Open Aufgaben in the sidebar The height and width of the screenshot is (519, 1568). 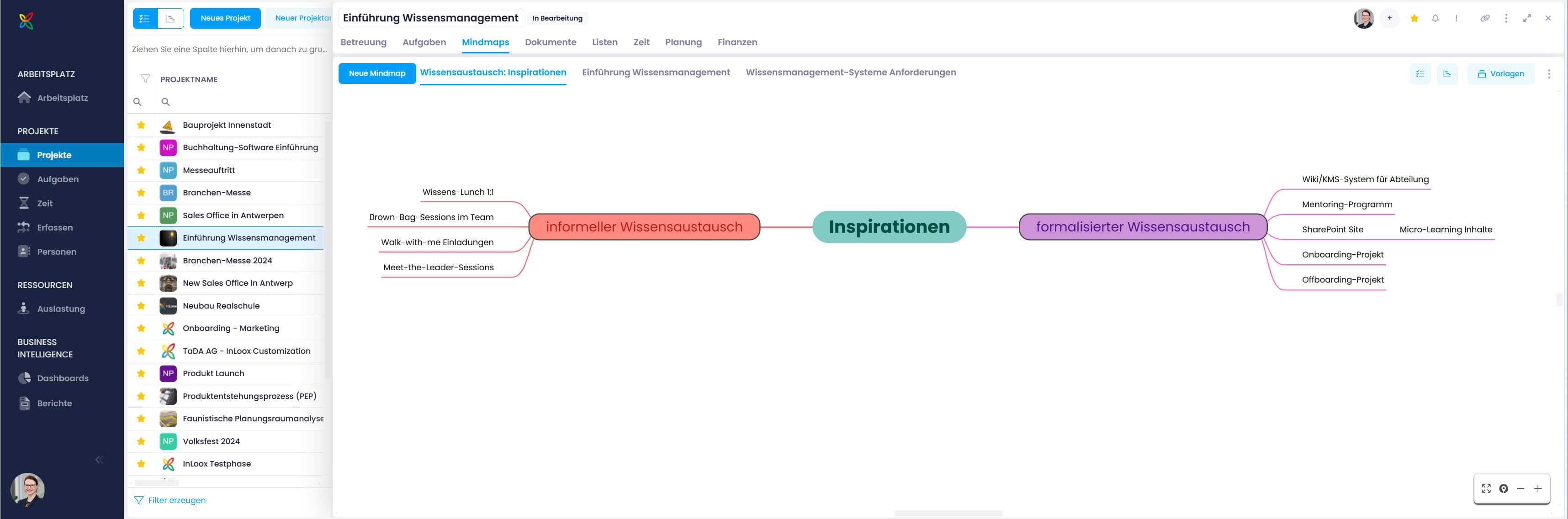coord(58,179)
